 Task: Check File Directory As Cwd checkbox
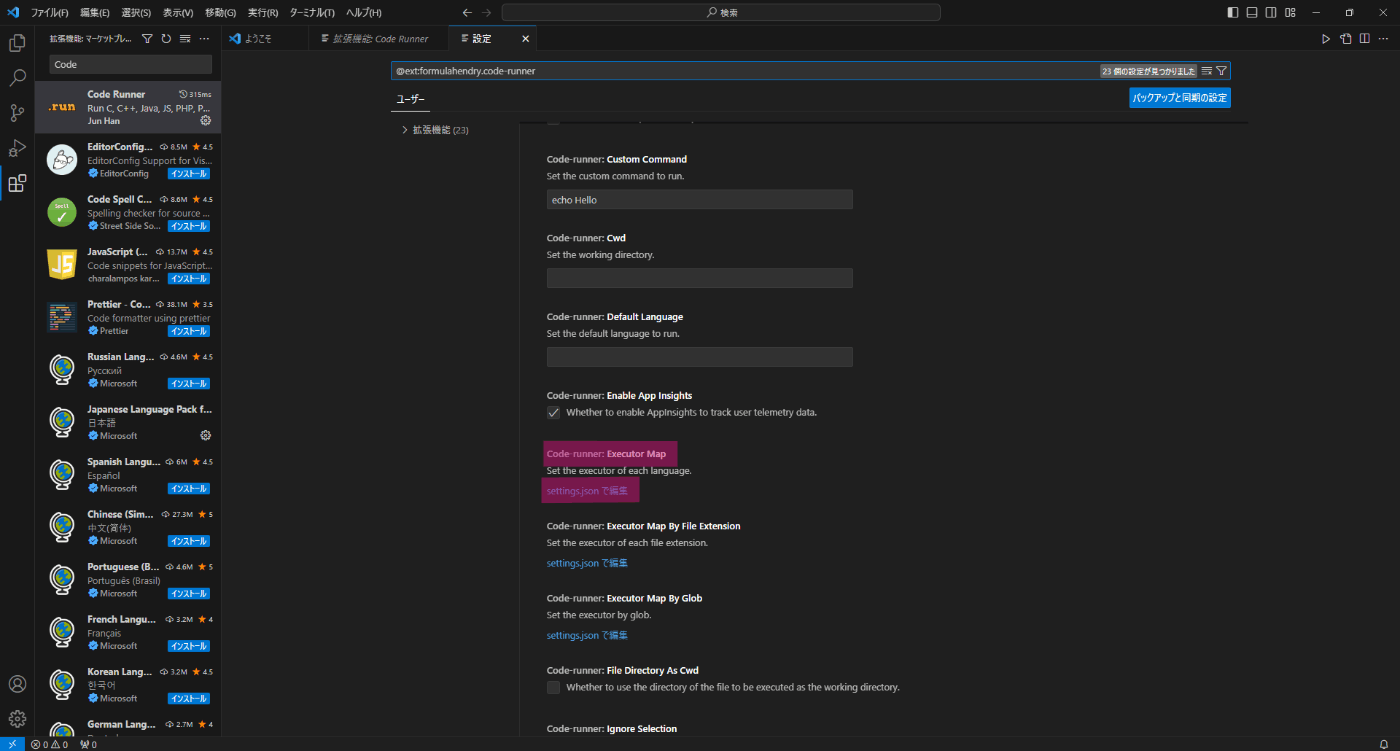(x=554, y=687)
